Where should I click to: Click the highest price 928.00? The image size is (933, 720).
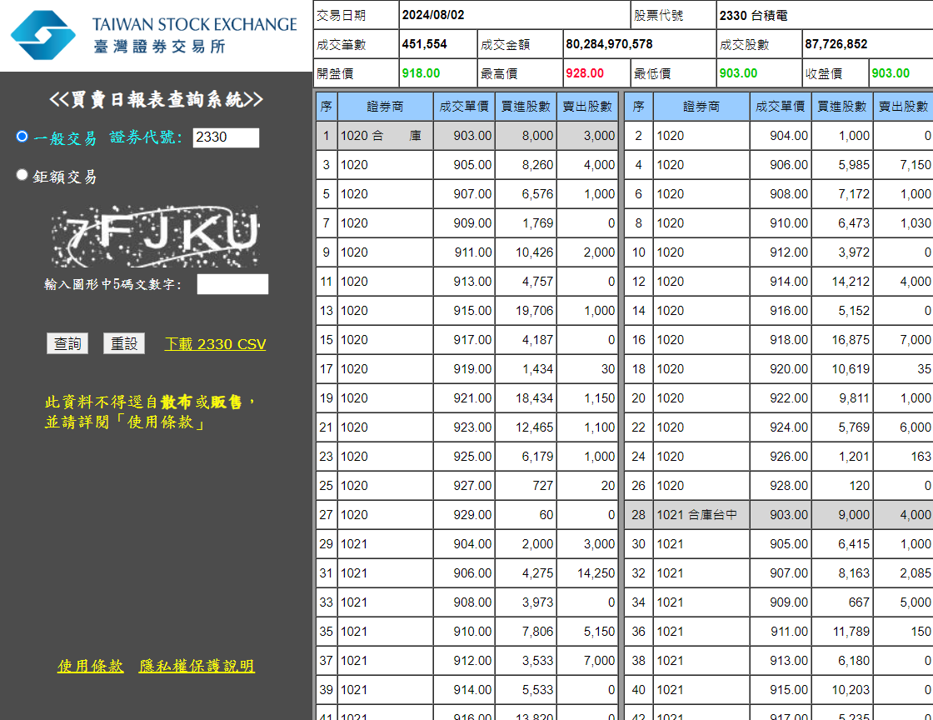coord(585,73)
